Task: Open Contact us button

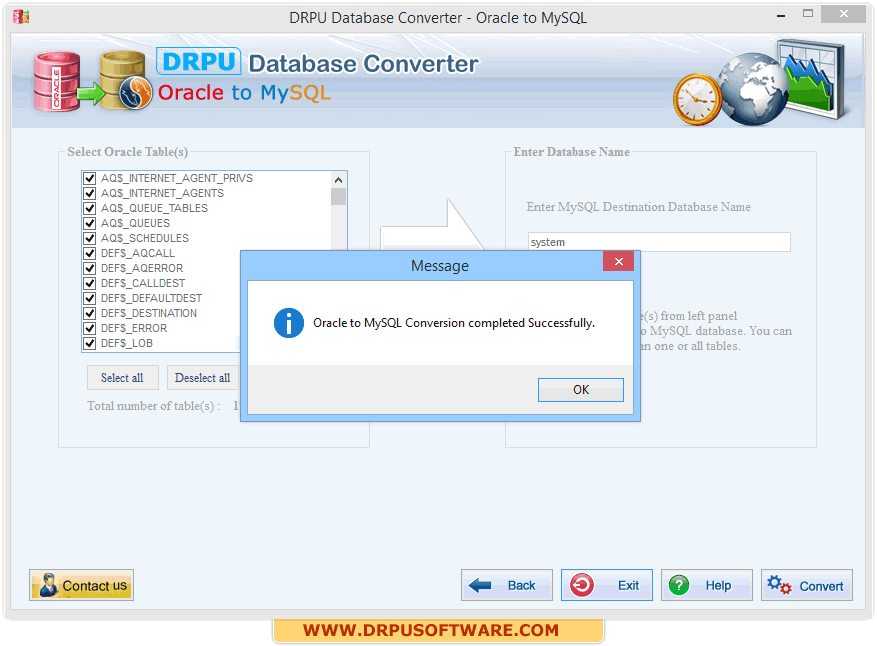Action: click(x=81, y=585)
